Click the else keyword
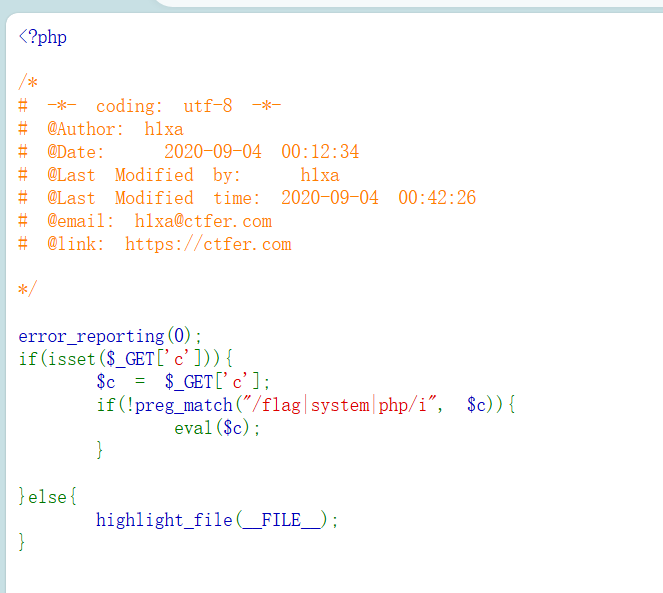Screen dimensions: 663x593 (x=46, y=496)
